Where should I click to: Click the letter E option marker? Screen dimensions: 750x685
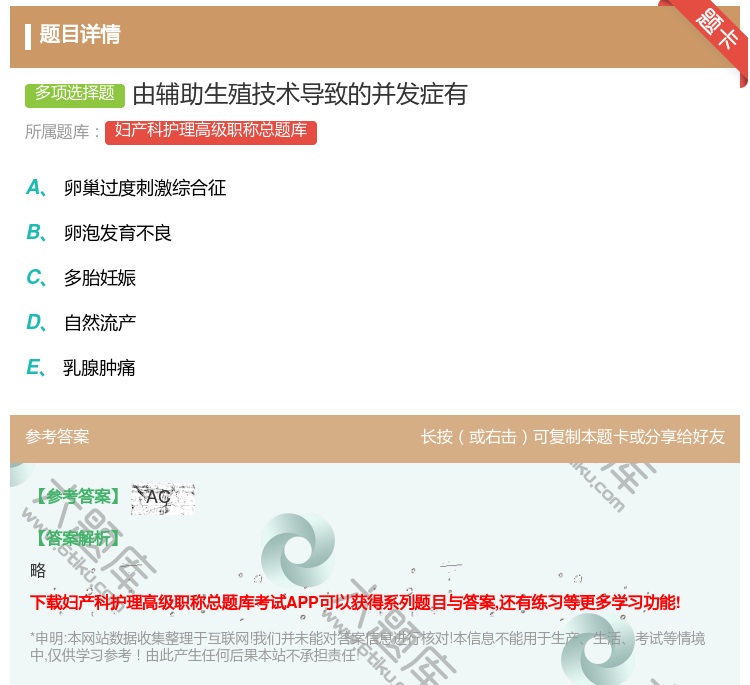point(36,367)
